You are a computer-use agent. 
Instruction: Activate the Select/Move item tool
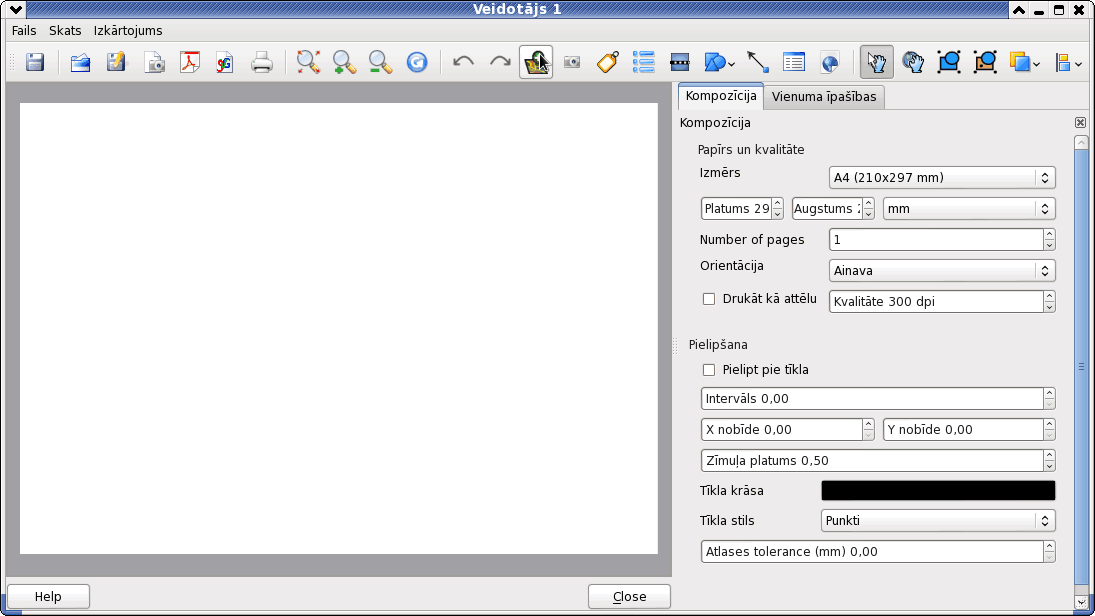tap(876, 63)
